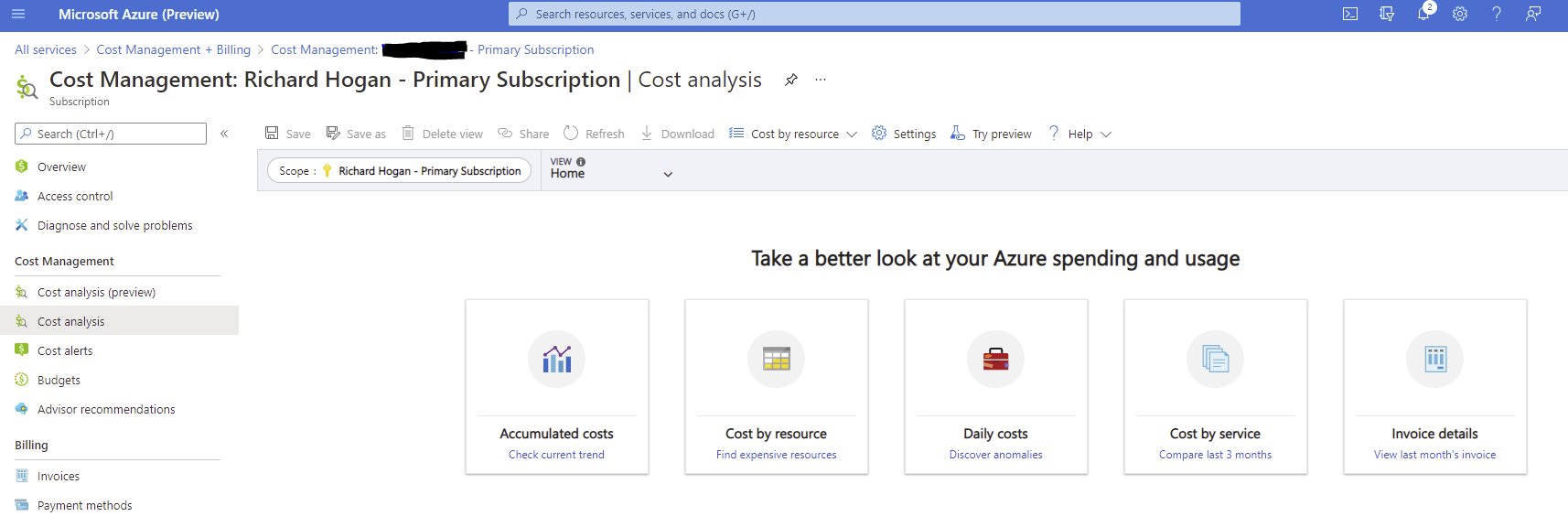
Task: Click the Daily costs tile
Action: point(995,386)
